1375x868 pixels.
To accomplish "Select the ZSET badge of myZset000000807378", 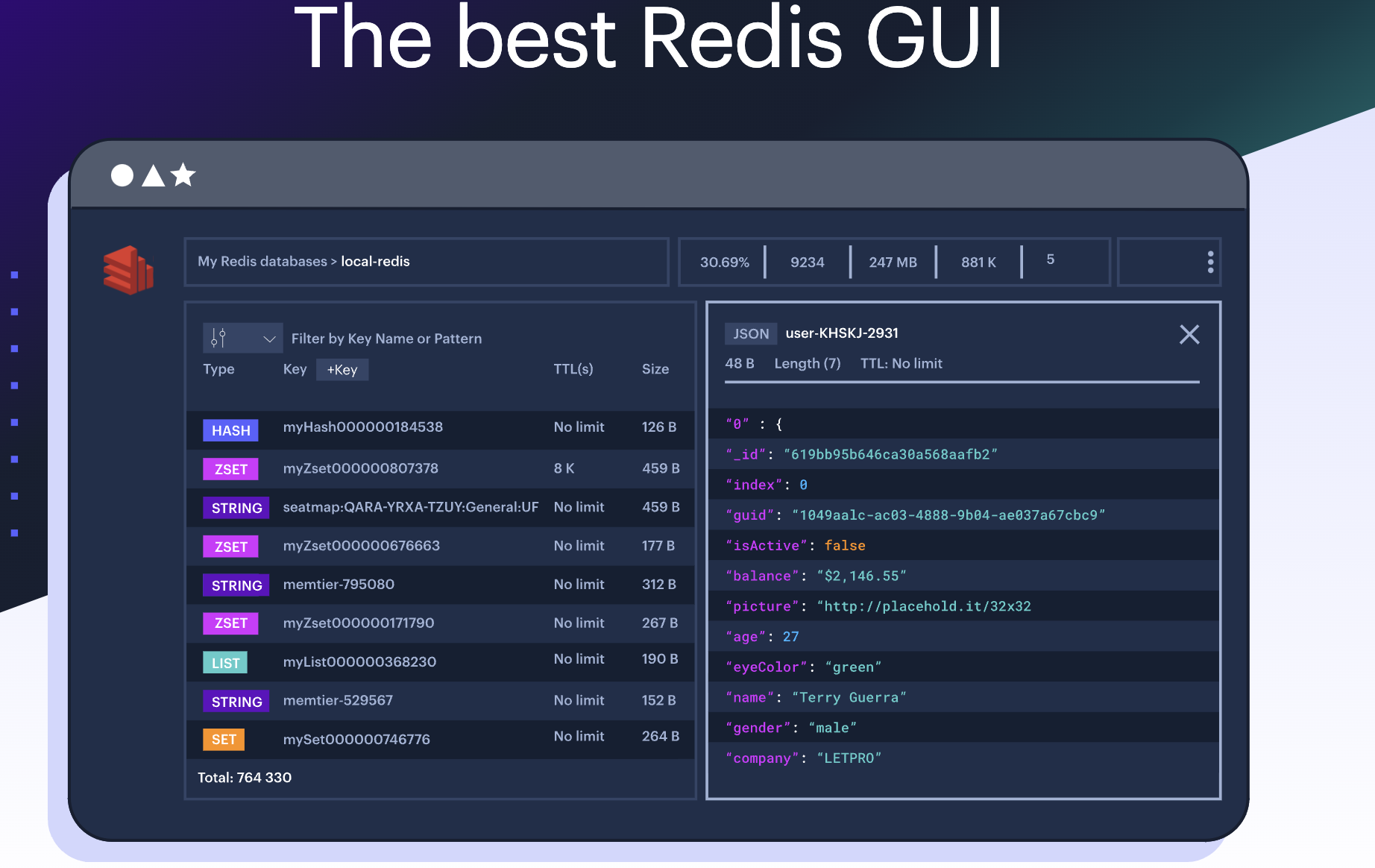I will tap(230, 469).
